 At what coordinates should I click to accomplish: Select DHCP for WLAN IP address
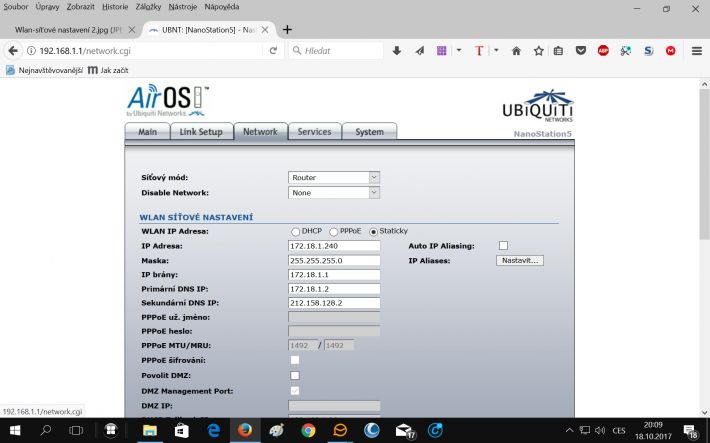(296, 232)
